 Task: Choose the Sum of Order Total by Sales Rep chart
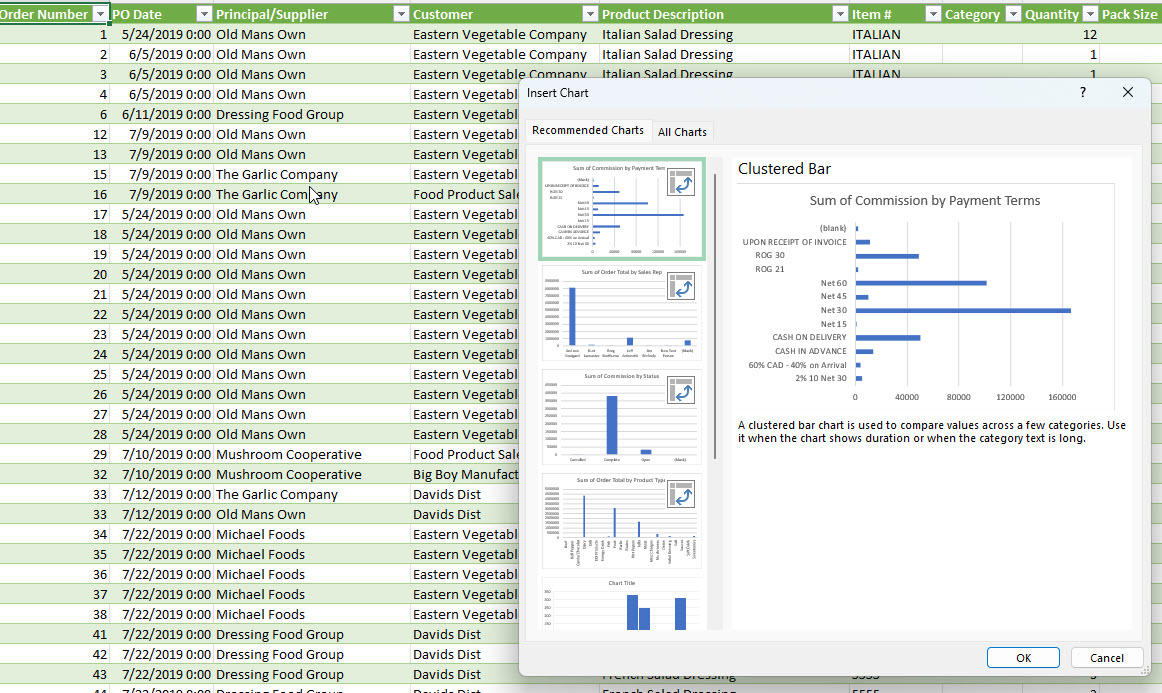point(621,313)
